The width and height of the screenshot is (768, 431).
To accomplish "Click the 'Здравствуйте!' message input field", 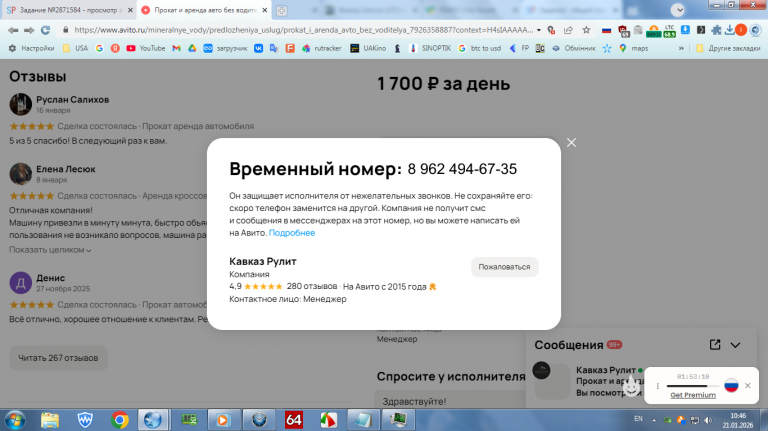I will 451,401.
